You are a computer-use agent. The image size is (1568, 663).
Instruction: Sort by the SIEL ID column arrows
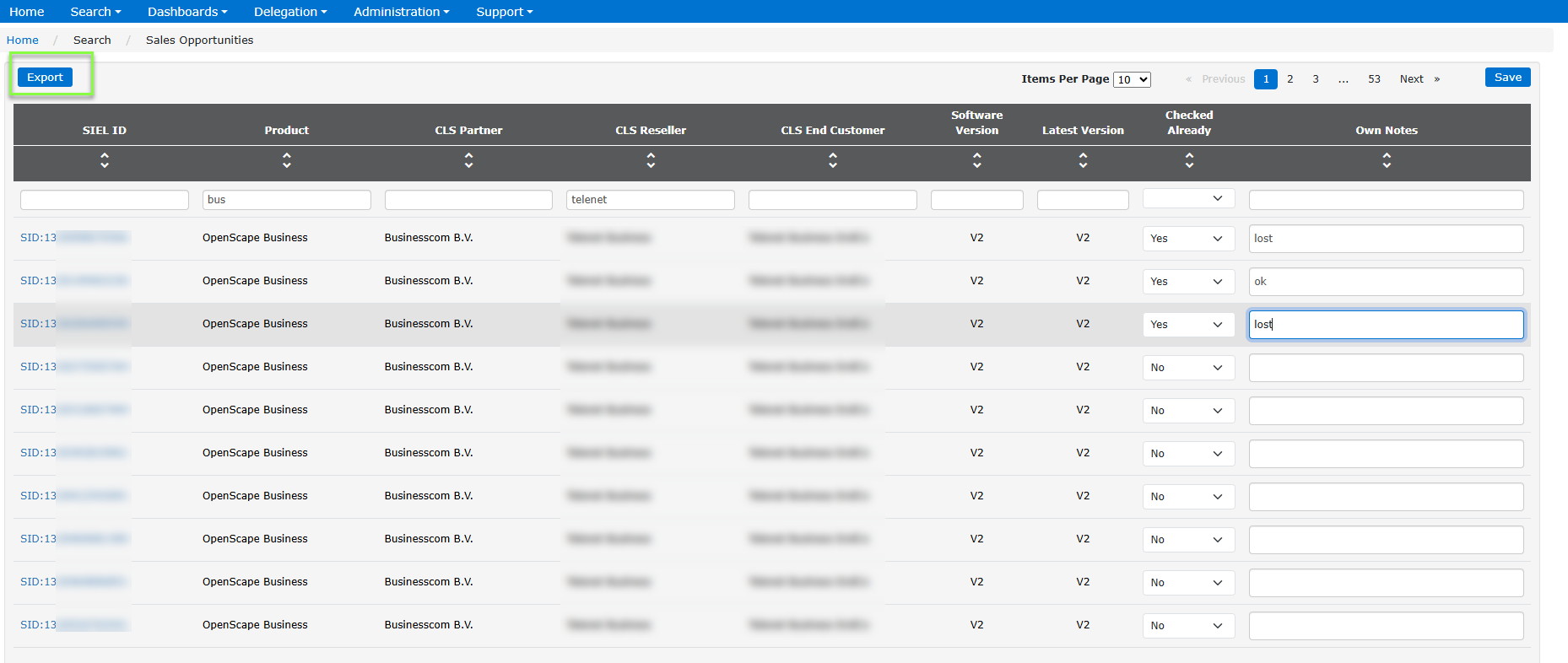(x=105, y=160)
